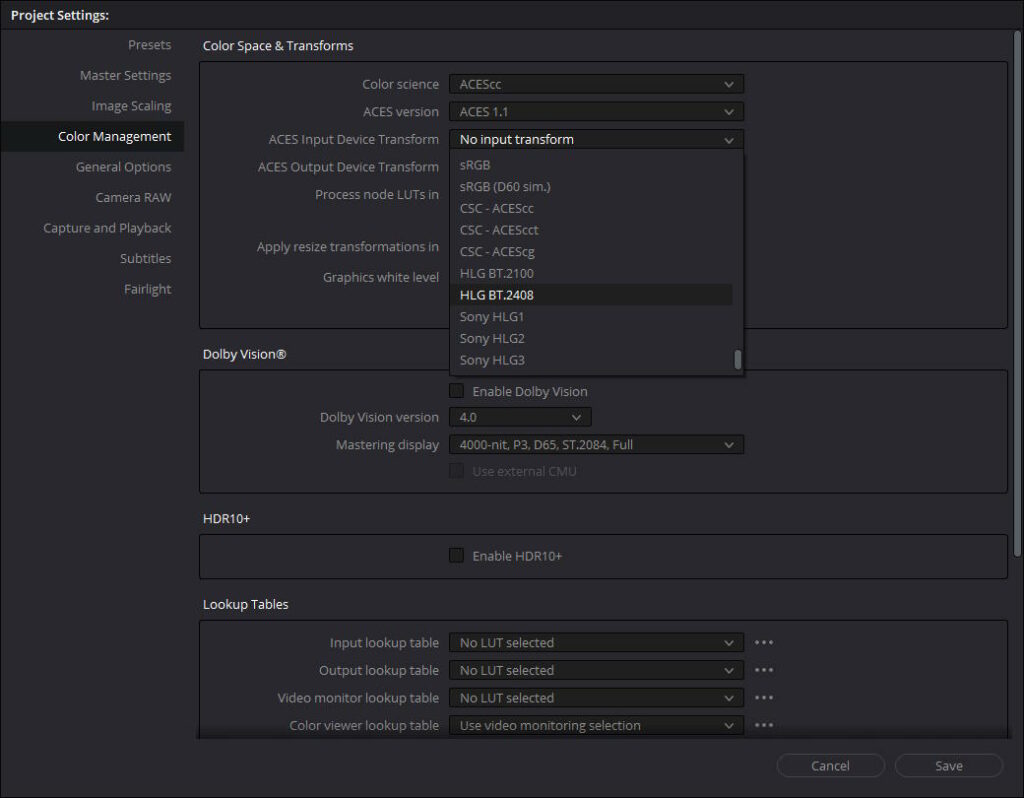
Task: Open the Color science dropdown
Action: point(596,84)
